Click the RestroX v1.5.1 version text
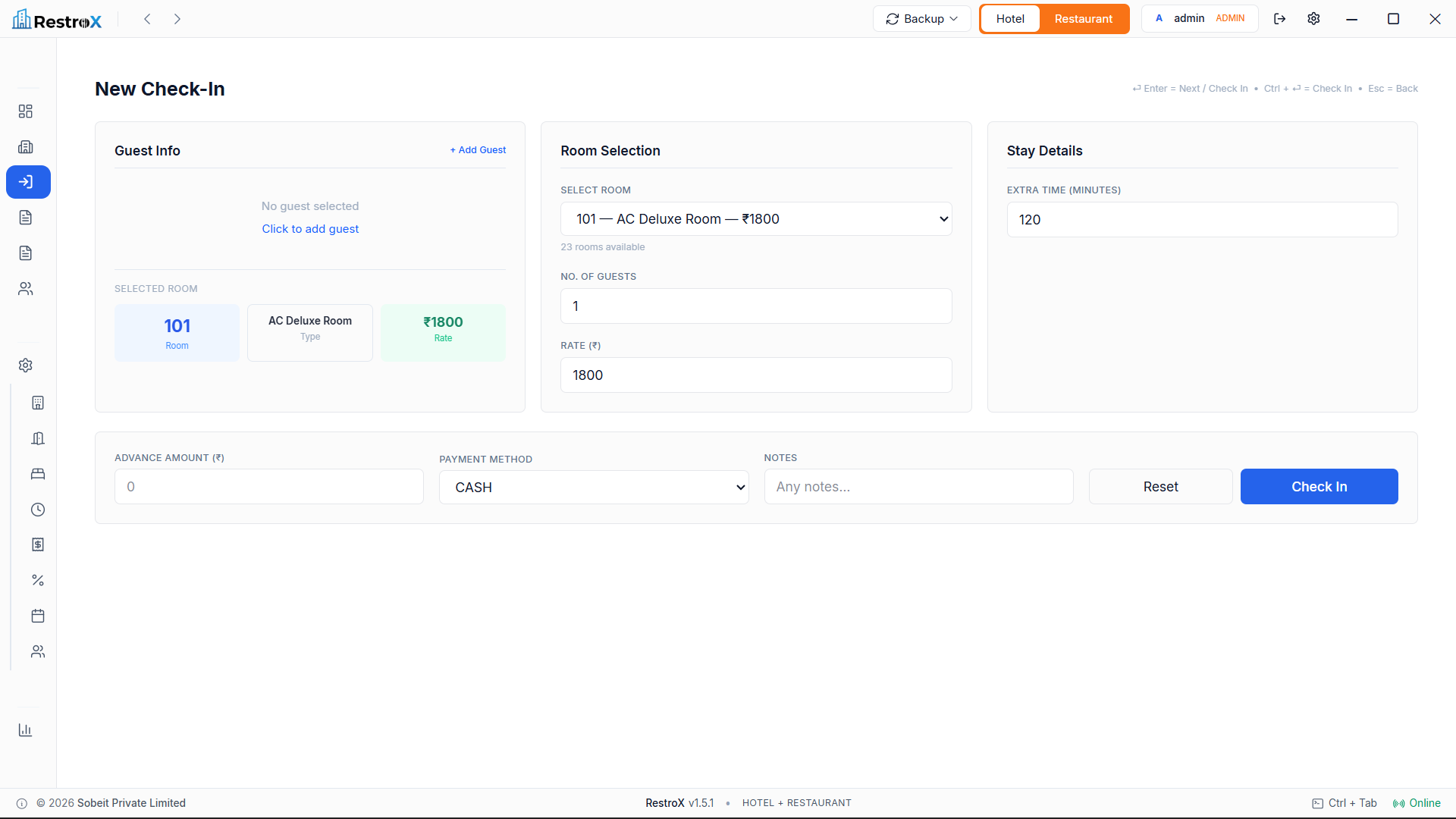1456x819 pixels. (679, 803)
